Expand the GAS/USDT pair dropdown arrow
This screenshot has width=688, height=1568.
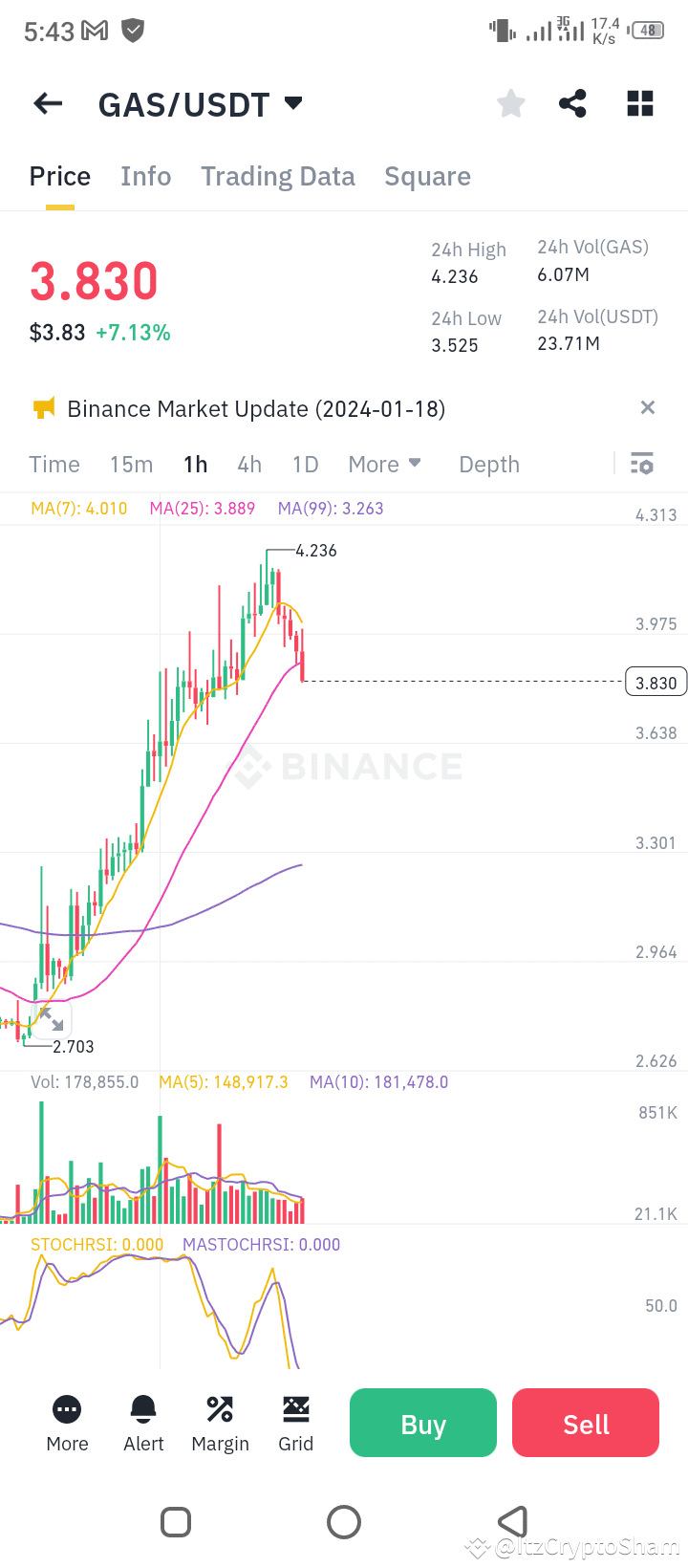click(x=293, y=102)
